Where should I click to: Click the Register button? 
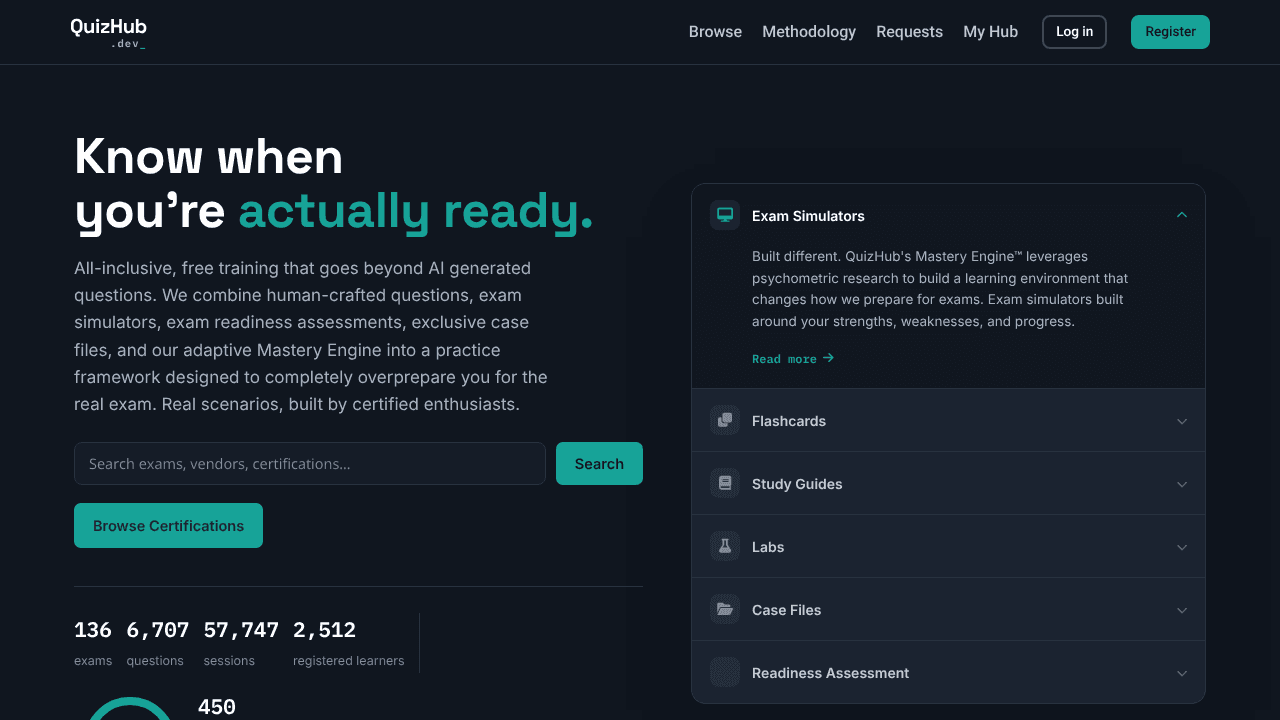coord(1170,32)
